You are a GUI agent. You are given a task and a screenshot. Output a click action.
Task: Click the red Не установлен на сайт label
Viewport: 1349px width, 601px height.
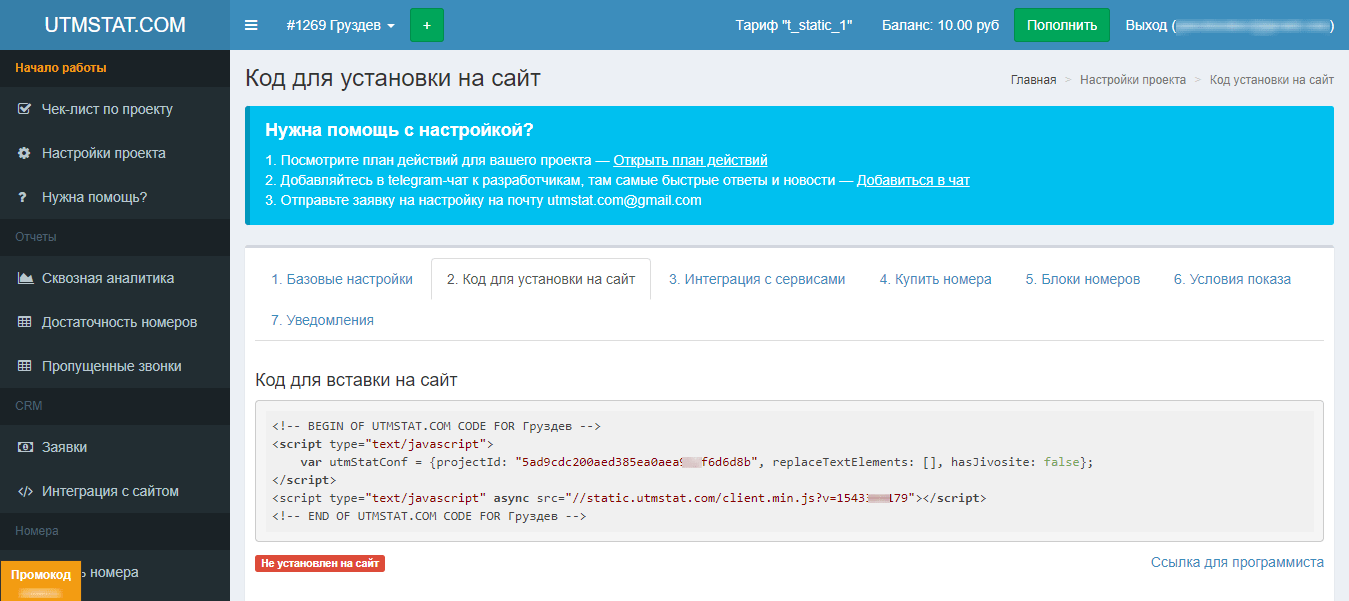pyautogui.click(x=320, y=564)
